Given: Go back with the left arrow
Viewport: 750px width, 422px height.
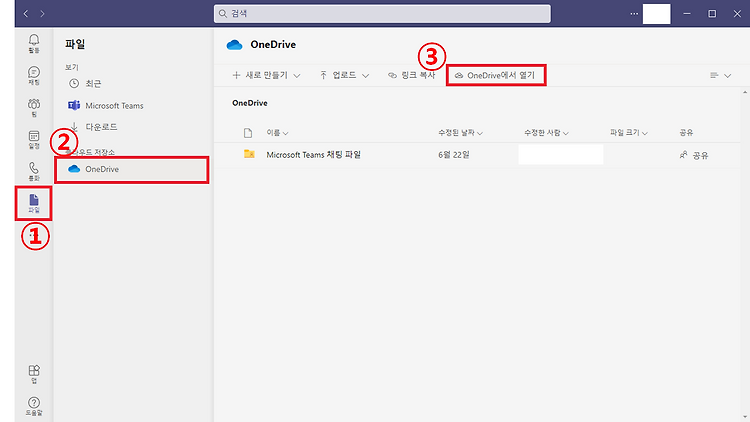Looking at the screenshot, I should tap(26, 14).
